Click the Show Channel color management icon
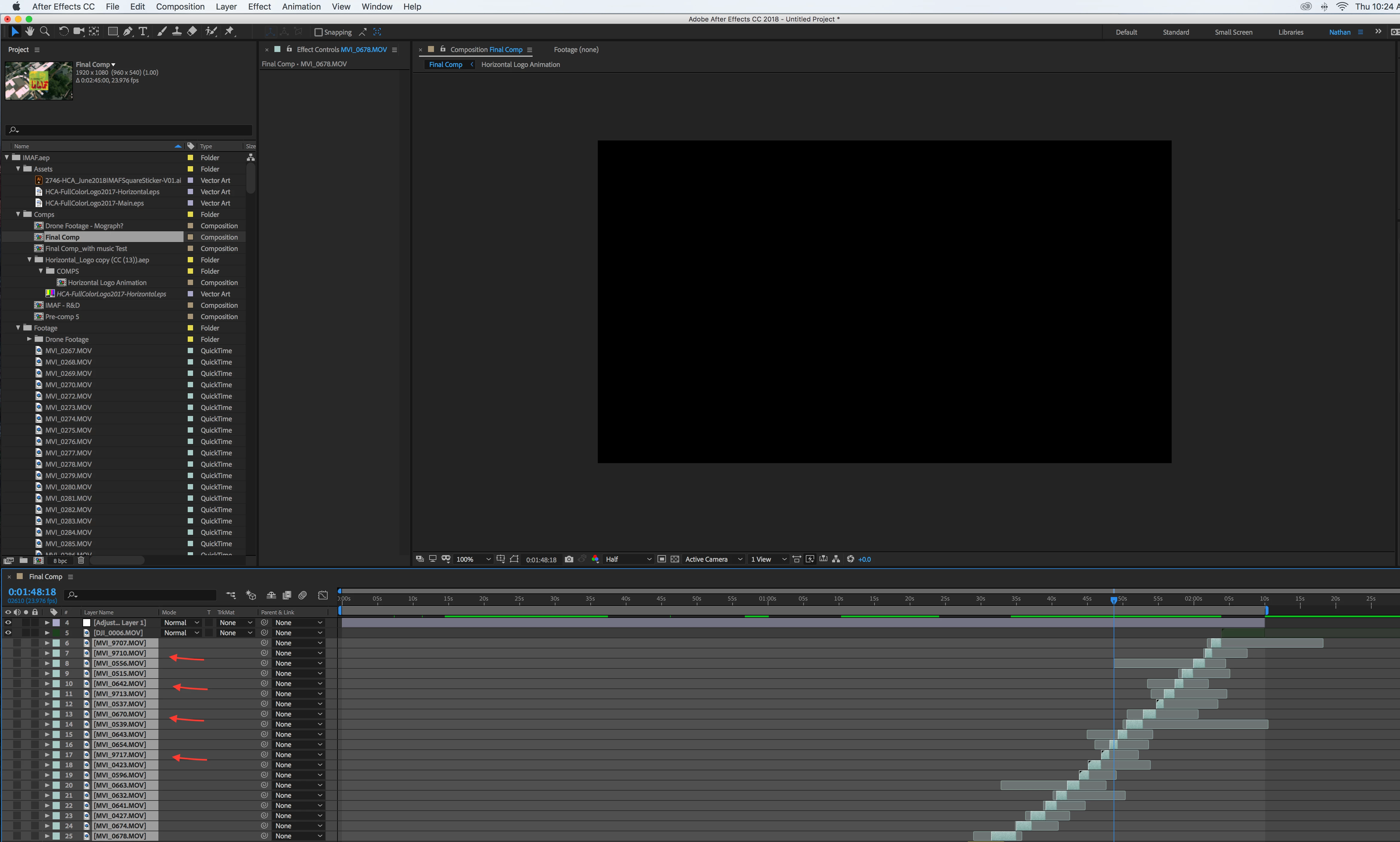The width and height of the screenshot is (1400, 842). pyautogui.click(x=595, y=559)
